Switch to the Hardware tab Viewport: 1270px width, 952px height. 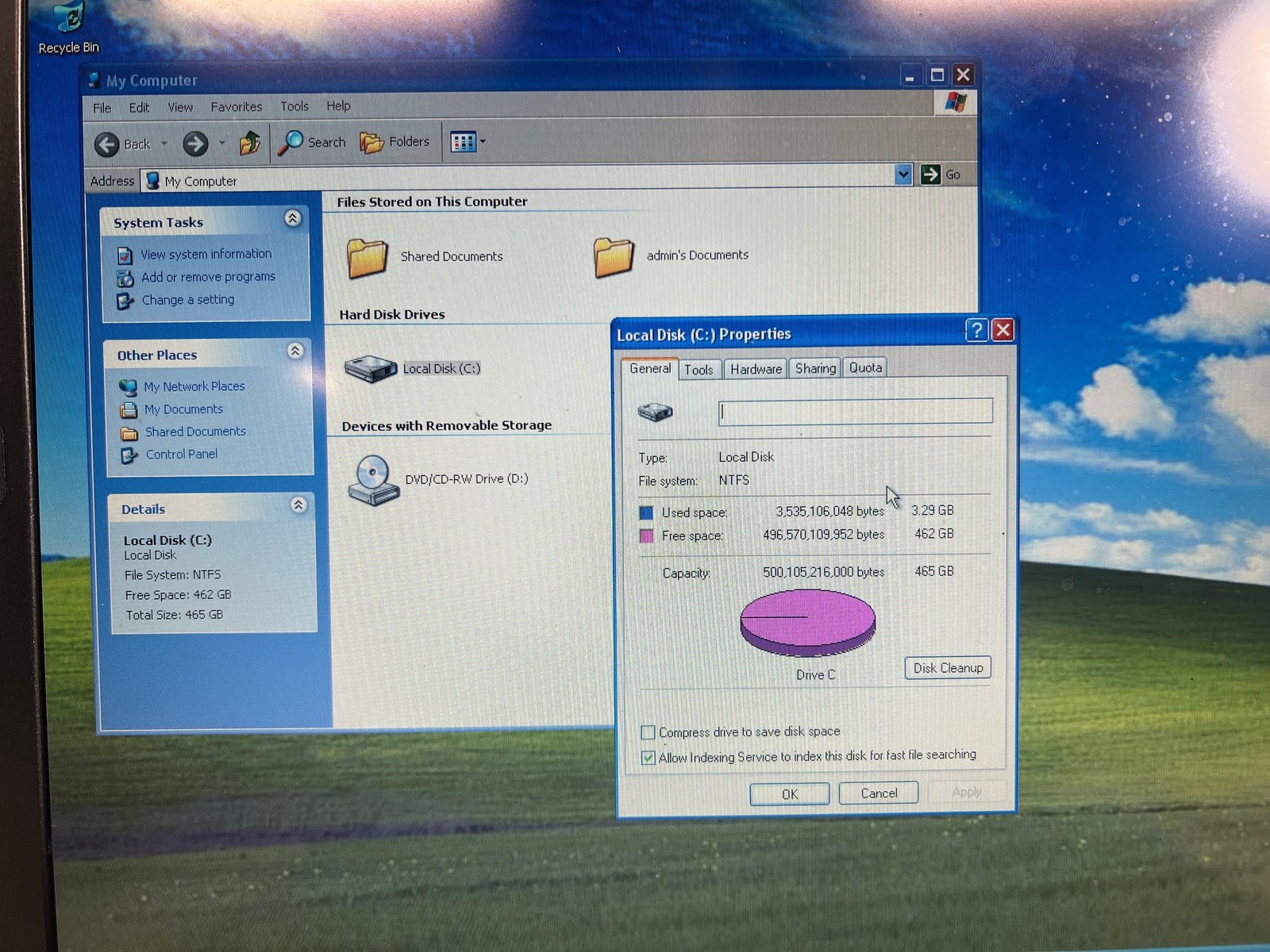[756, 369]
